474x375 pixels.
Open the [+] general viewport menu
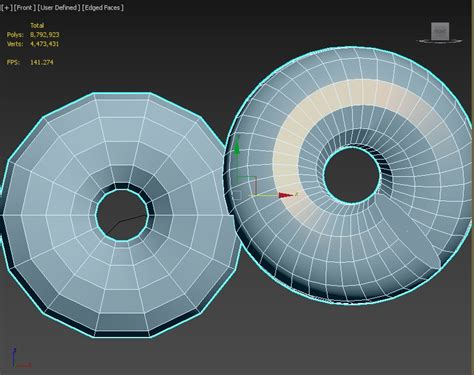click(x=6, y=7)
